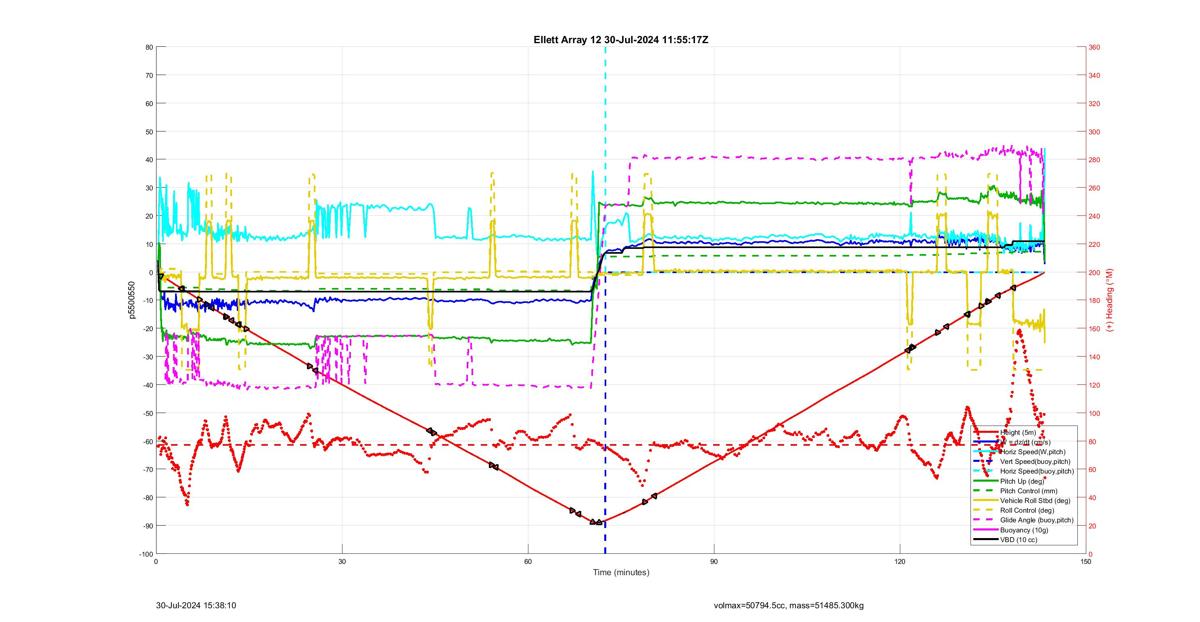Click the W = dz/dt (cm/s) legend entry

1012,442
